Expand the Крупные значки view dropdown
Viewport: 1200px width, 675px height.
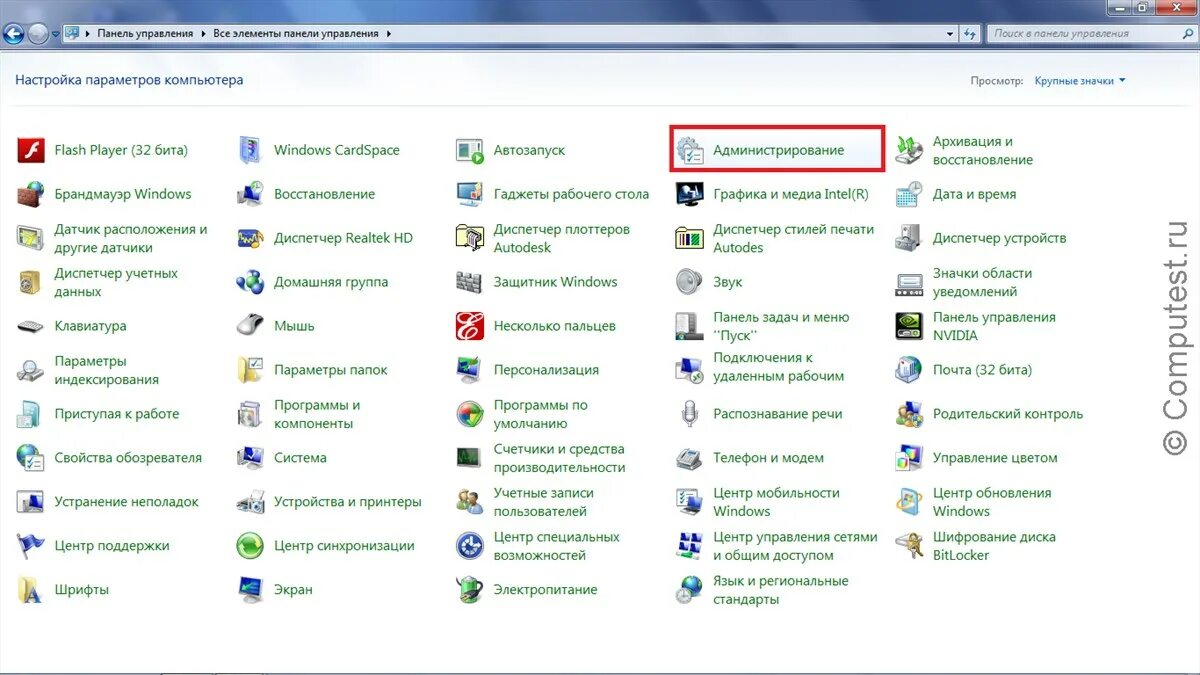[x=1080, y=80]
